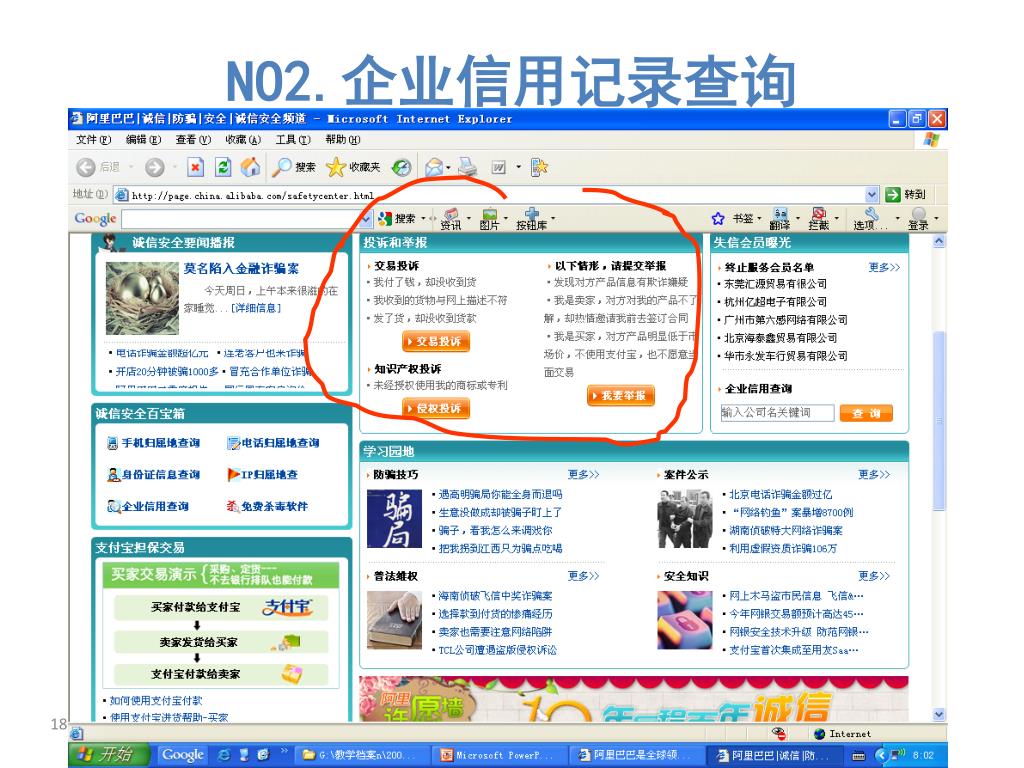Click the Windows 开始 Start button

pos(110,755)
